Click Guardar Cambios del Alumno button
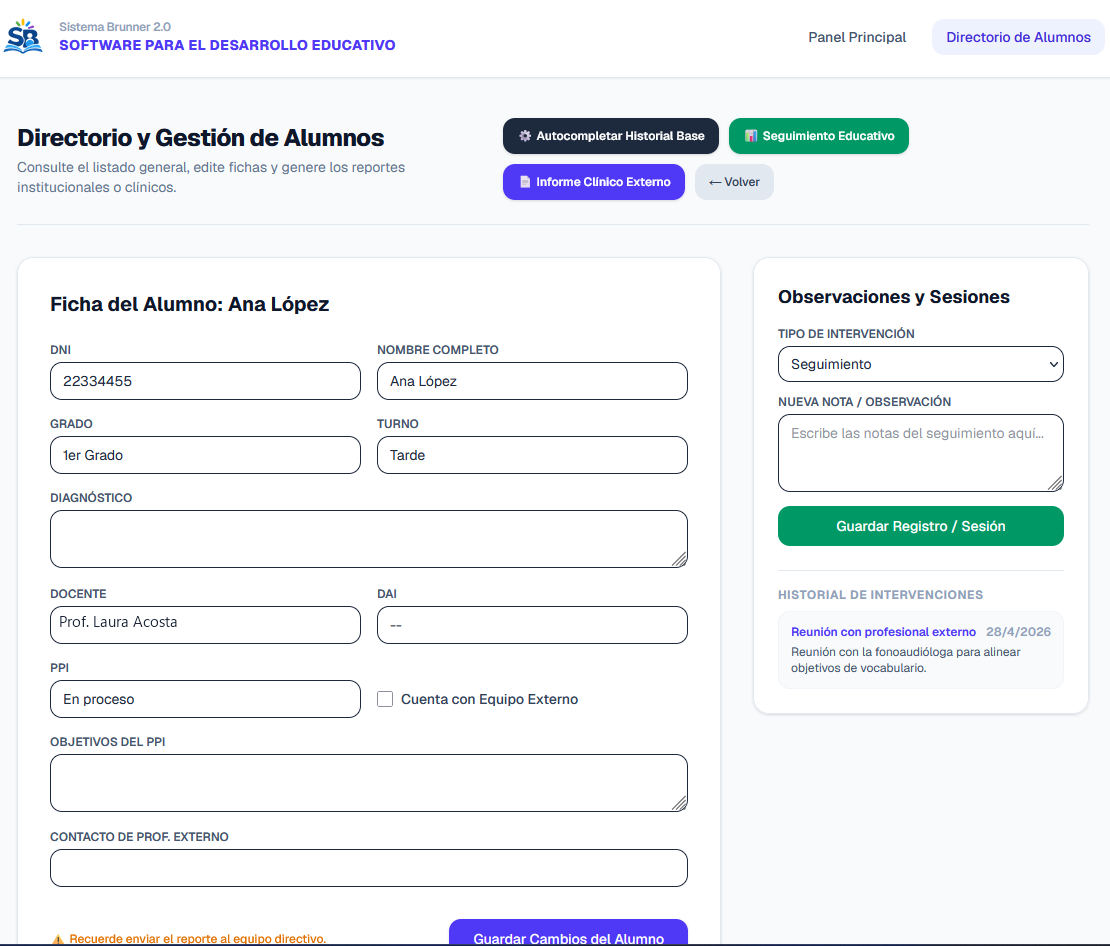Screen dimensions: 1110x946 point(568,933)
